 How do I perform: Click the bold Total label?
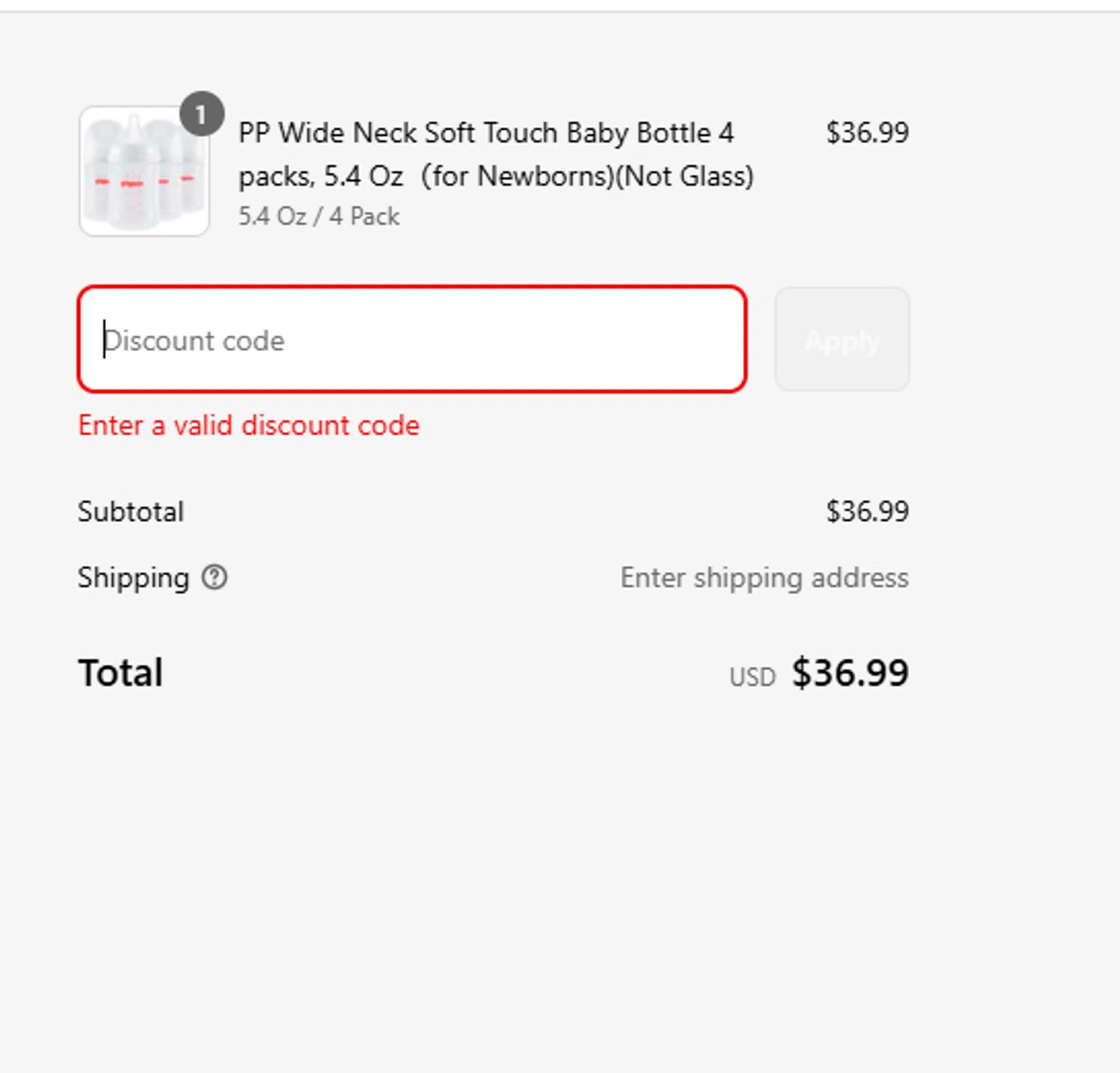[120, 673]
